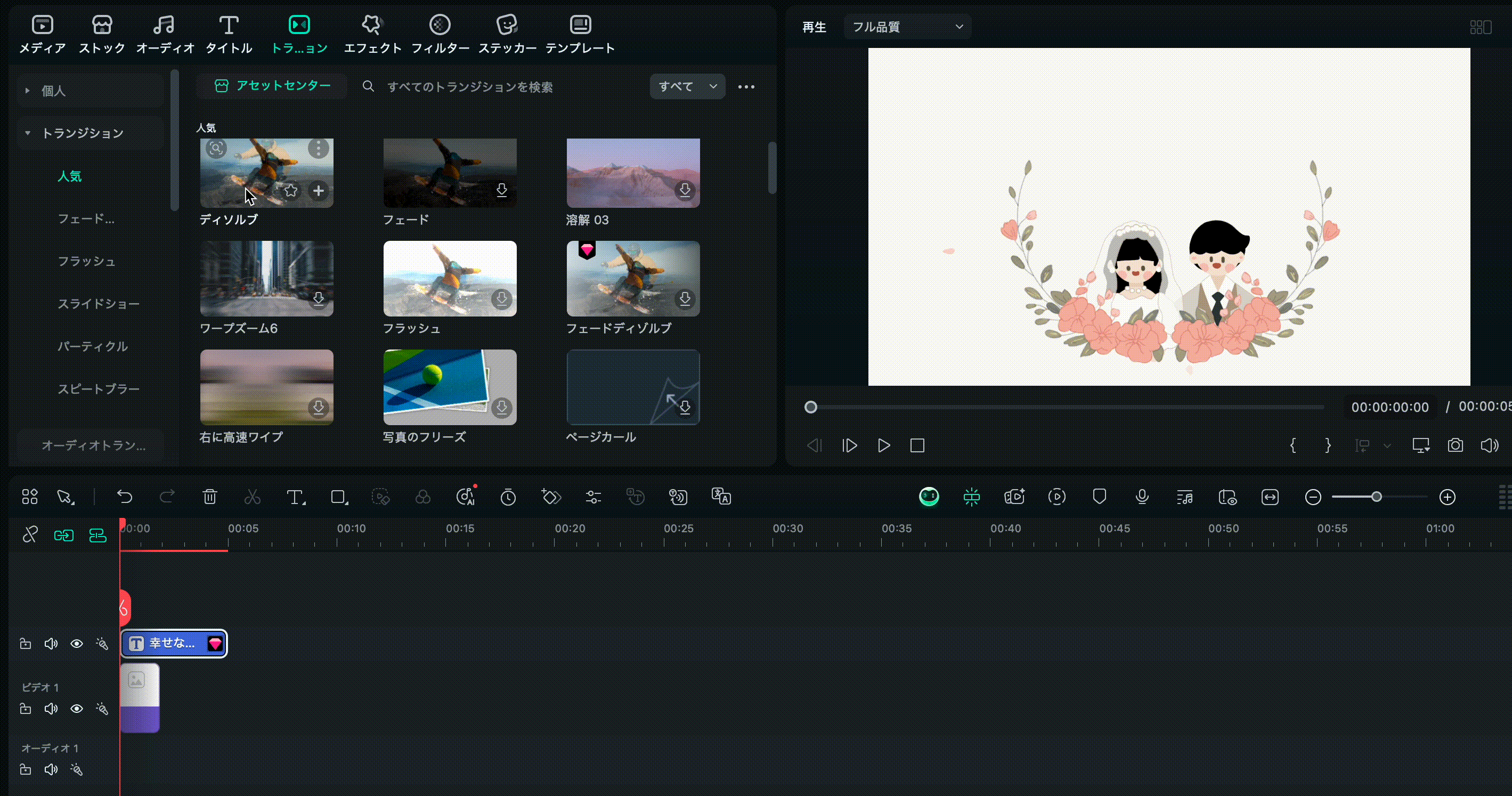Select the スライドショー category
The height and width of the screenshot is (796, 1512).
pos(98,304)
